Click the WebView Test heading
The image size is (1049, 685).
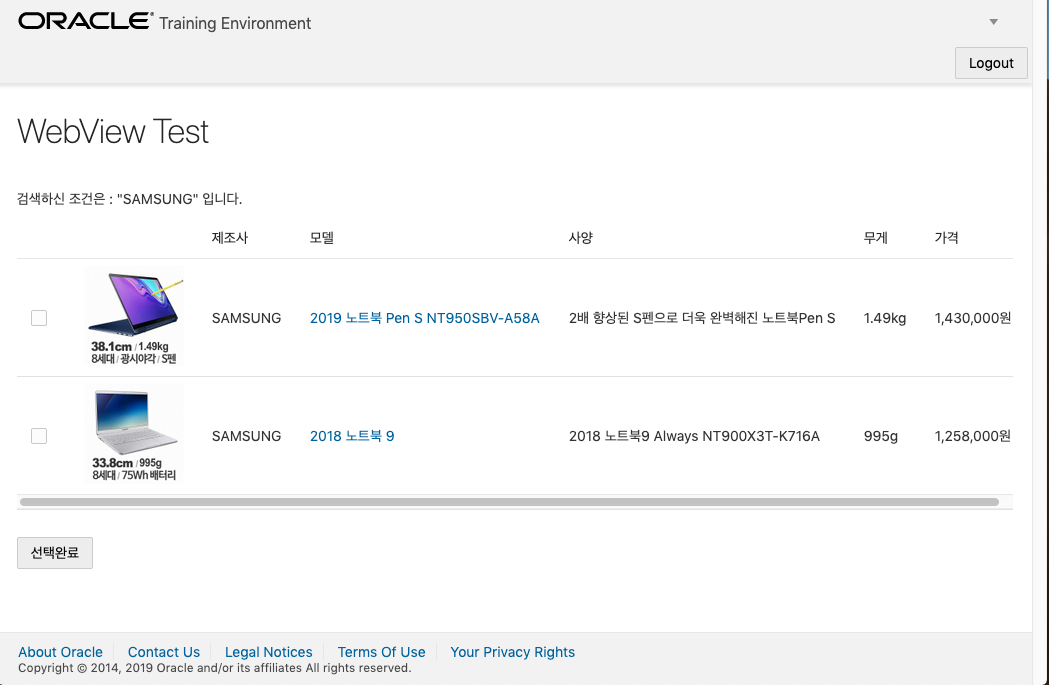pyautogui.click(x=113, y=131)
